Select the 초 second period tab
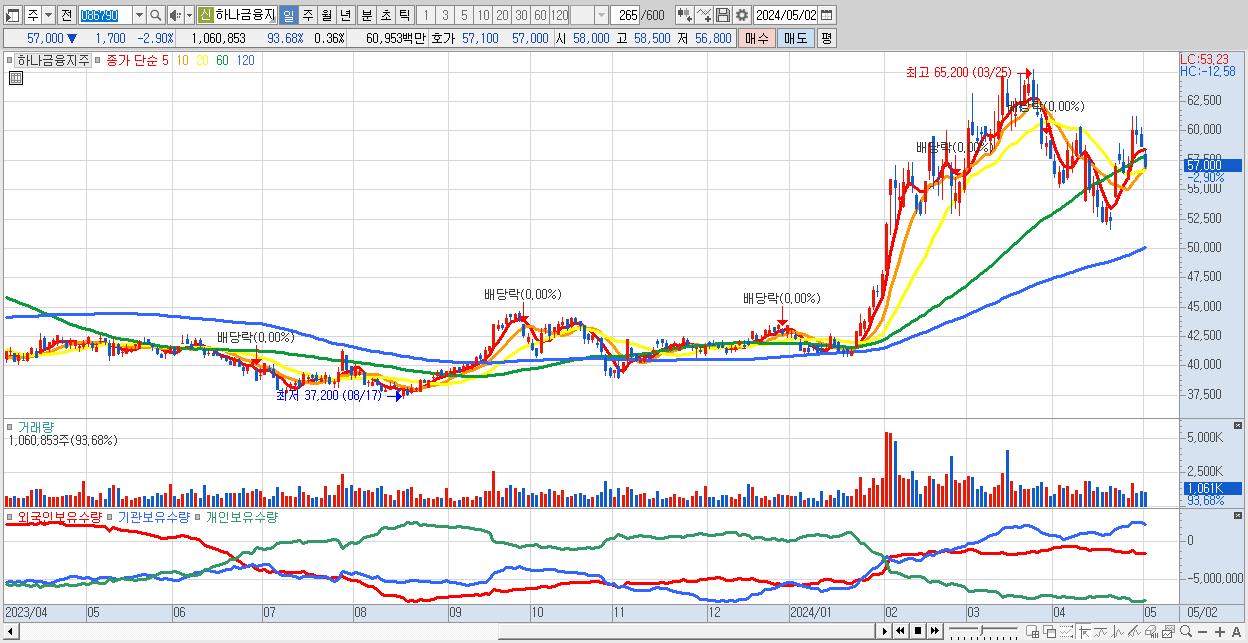 pyautogui.click(x=386, y=15)
